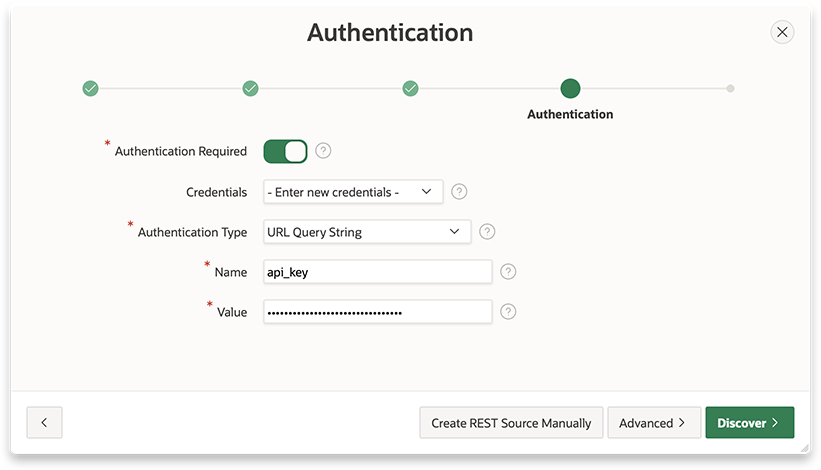Click the current Authentication step circle
Image resolution: width=821 pixels, height=470 pixels.
pos(570,89)
